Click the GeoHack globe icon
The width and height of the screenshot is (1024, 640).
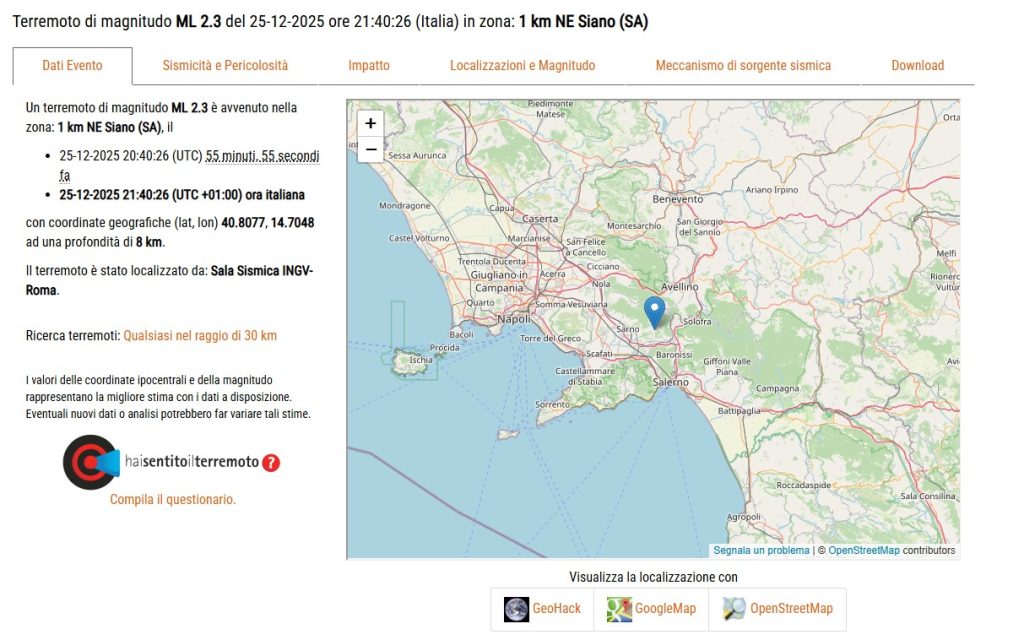(x=517, y=609)
